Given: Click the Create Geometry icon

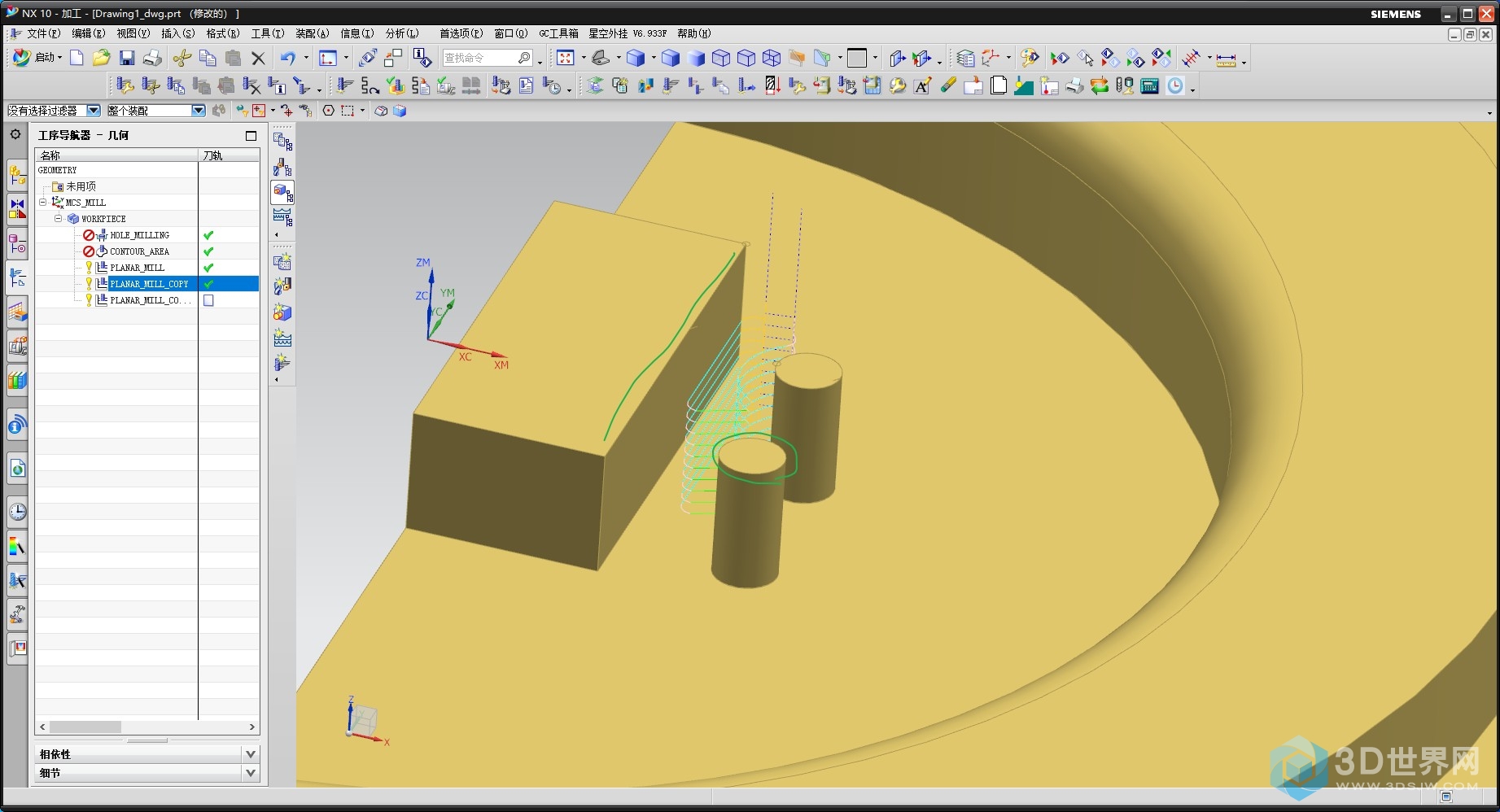Looking at the screenshot, I should click(x=282, y=312).
